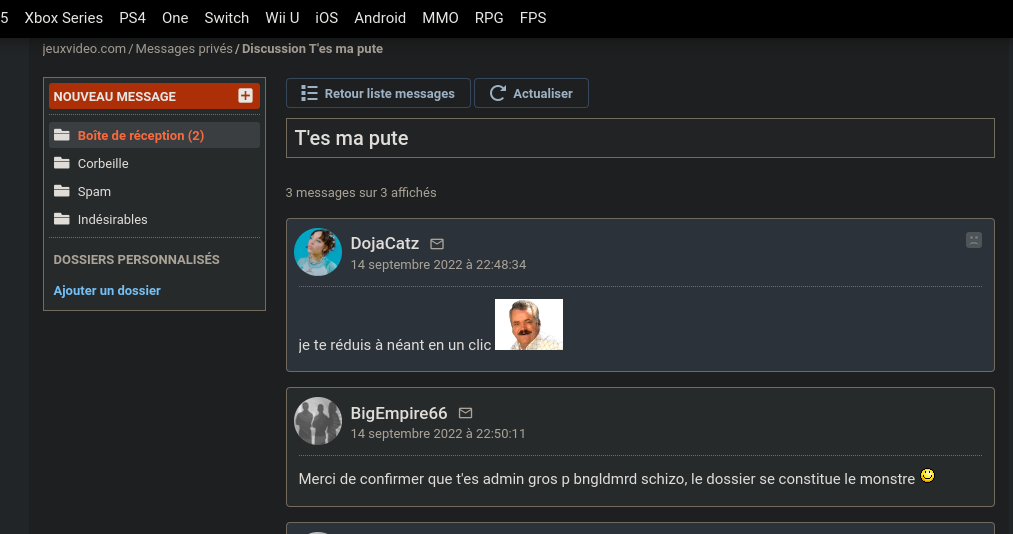Click the list icon in Retour liste messages
Image resolution: width=1013 pixels, height=534 pixels.
pos(309,93)
